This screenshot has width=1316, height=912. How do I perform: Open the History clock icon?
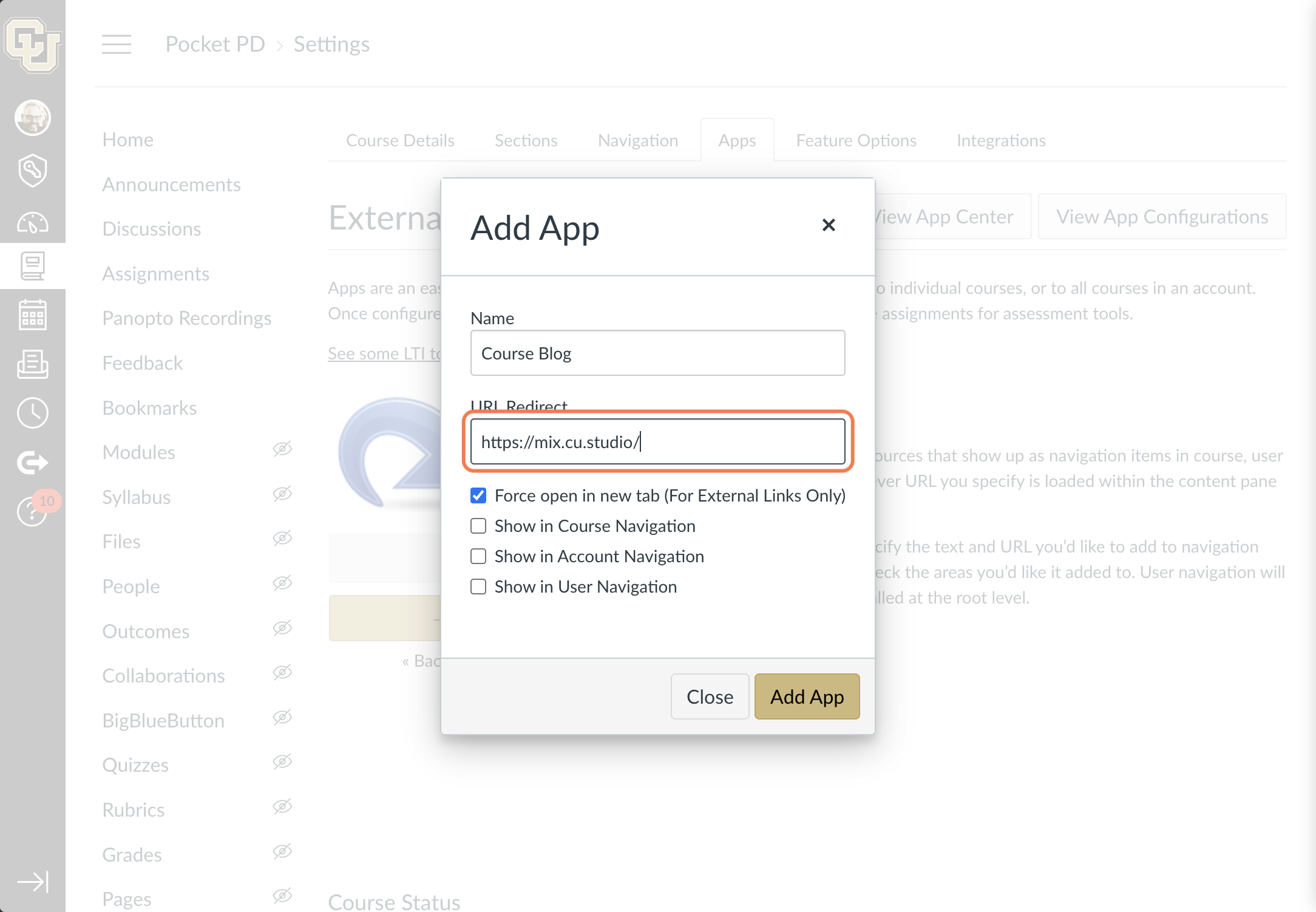[x=33, y=413]
